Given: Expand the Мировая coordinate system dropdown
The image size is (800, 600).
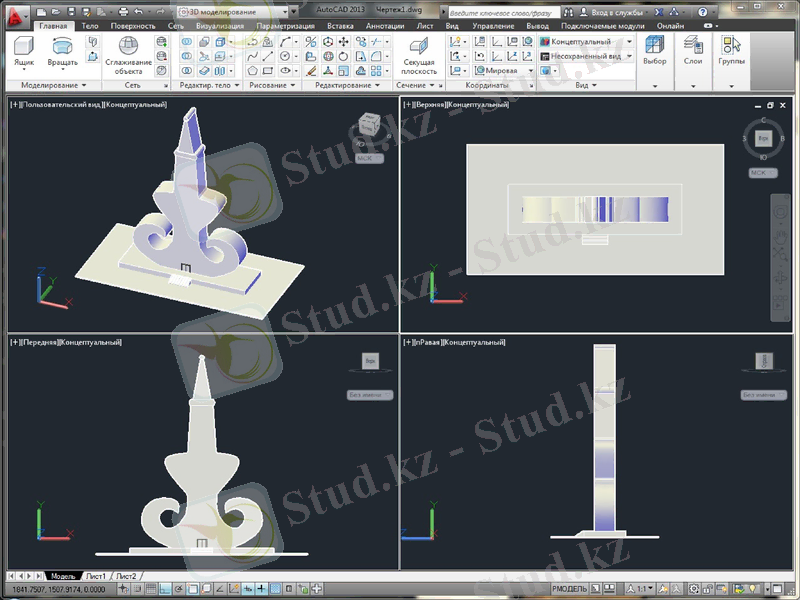Looking at the screenshot, I should coord(510,71).
